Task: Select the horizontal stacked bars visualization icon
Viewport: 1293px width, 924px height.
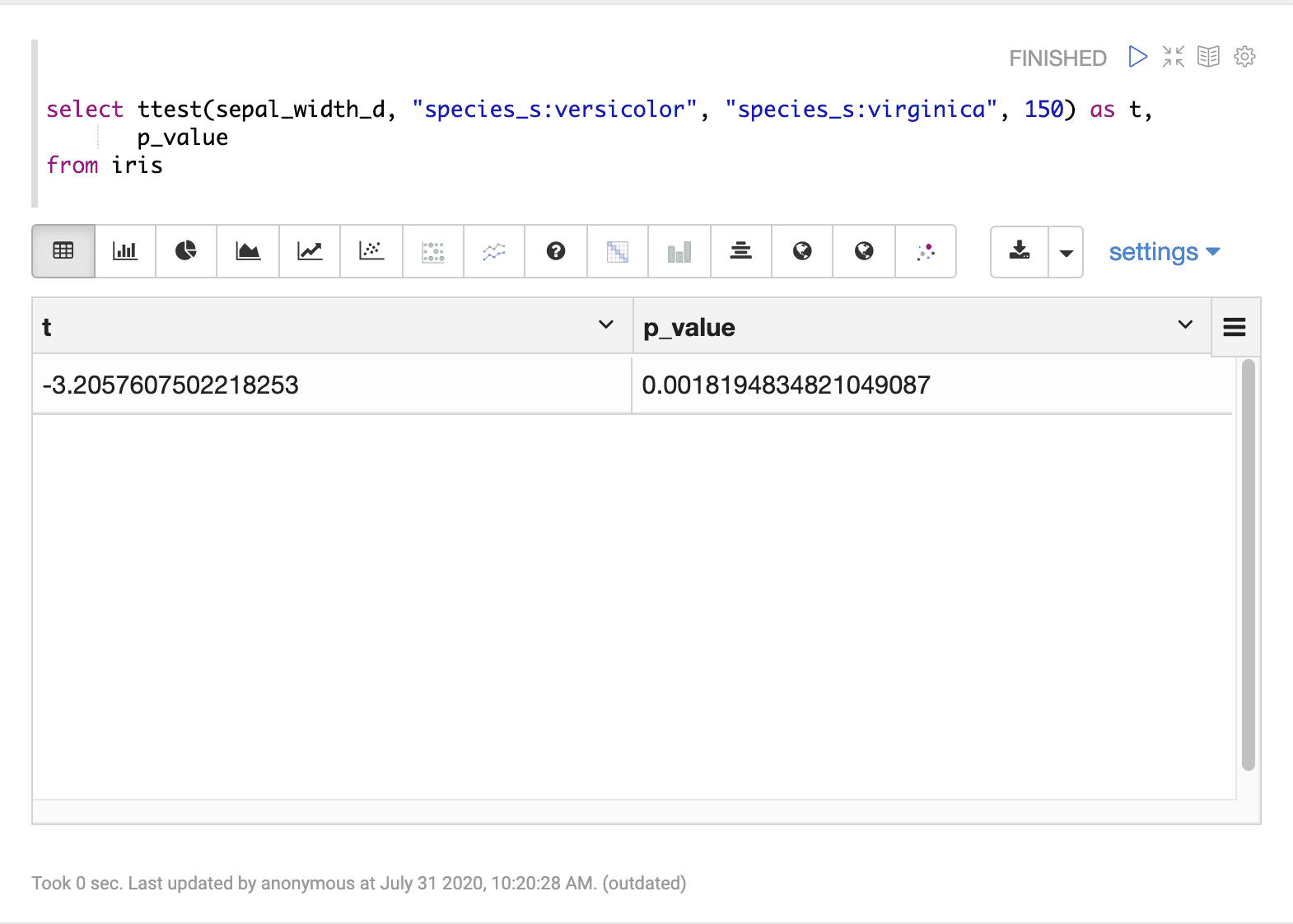Action: coord(740,251)
